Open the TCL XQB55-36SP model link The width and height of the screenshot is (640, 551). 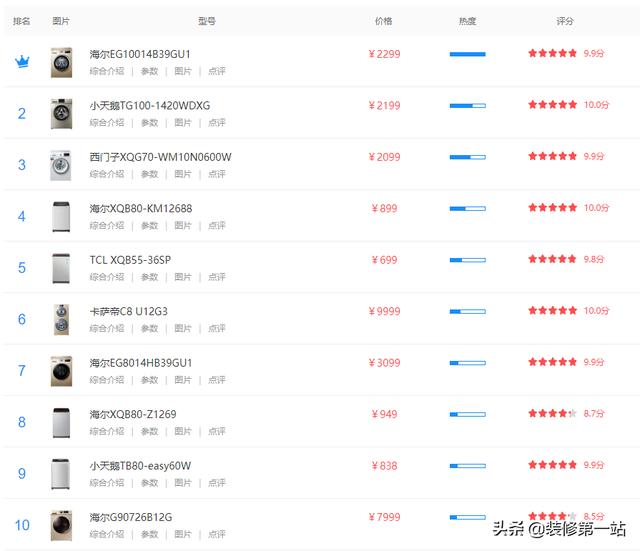coord(130,260)
